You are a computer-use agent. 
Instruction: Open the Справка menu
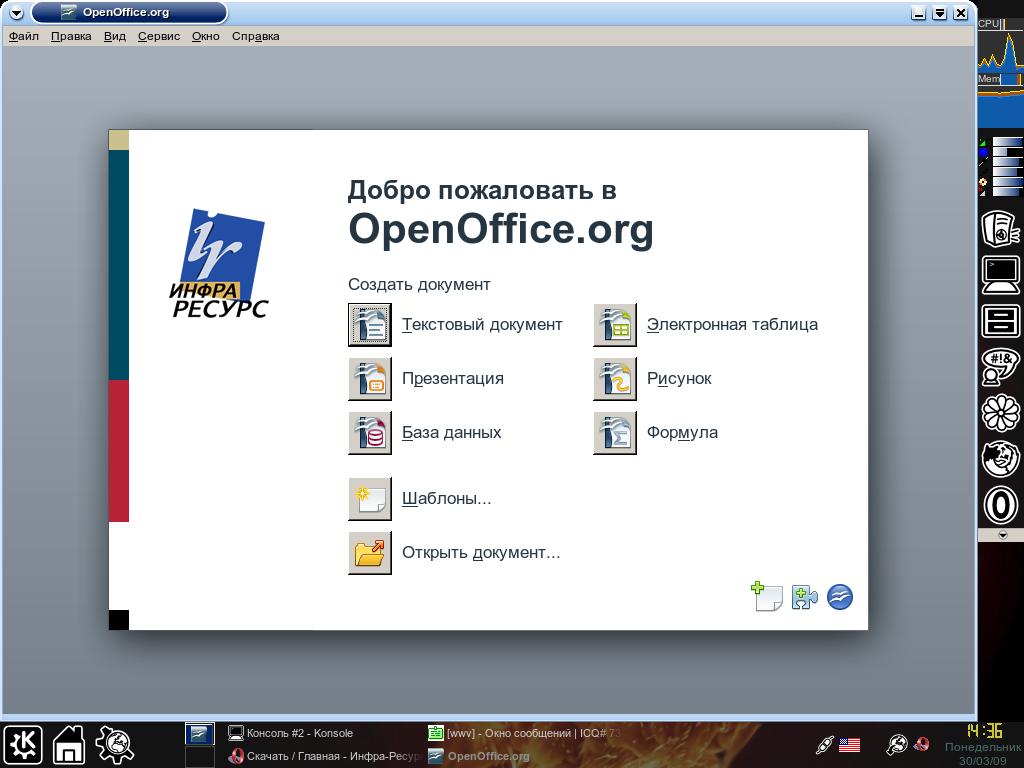click(255, 36)
